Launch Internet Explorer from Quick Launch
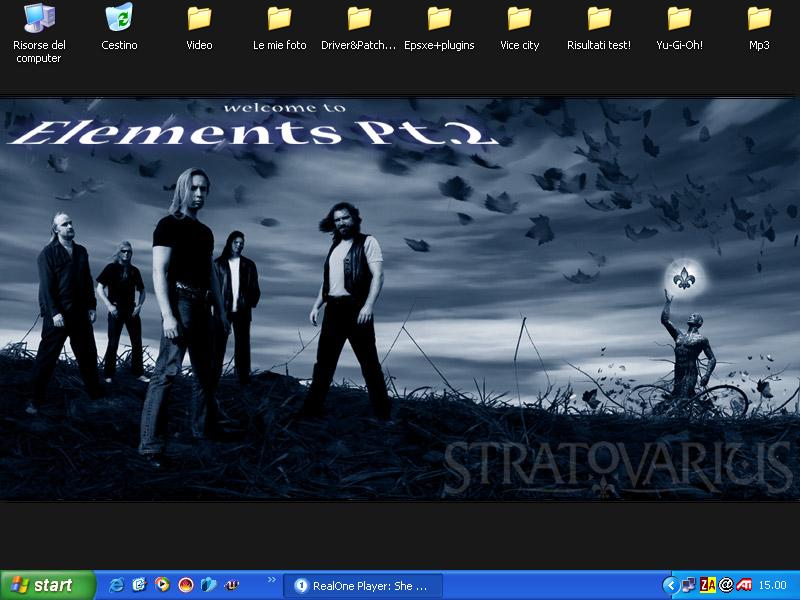 pos(116,585)
